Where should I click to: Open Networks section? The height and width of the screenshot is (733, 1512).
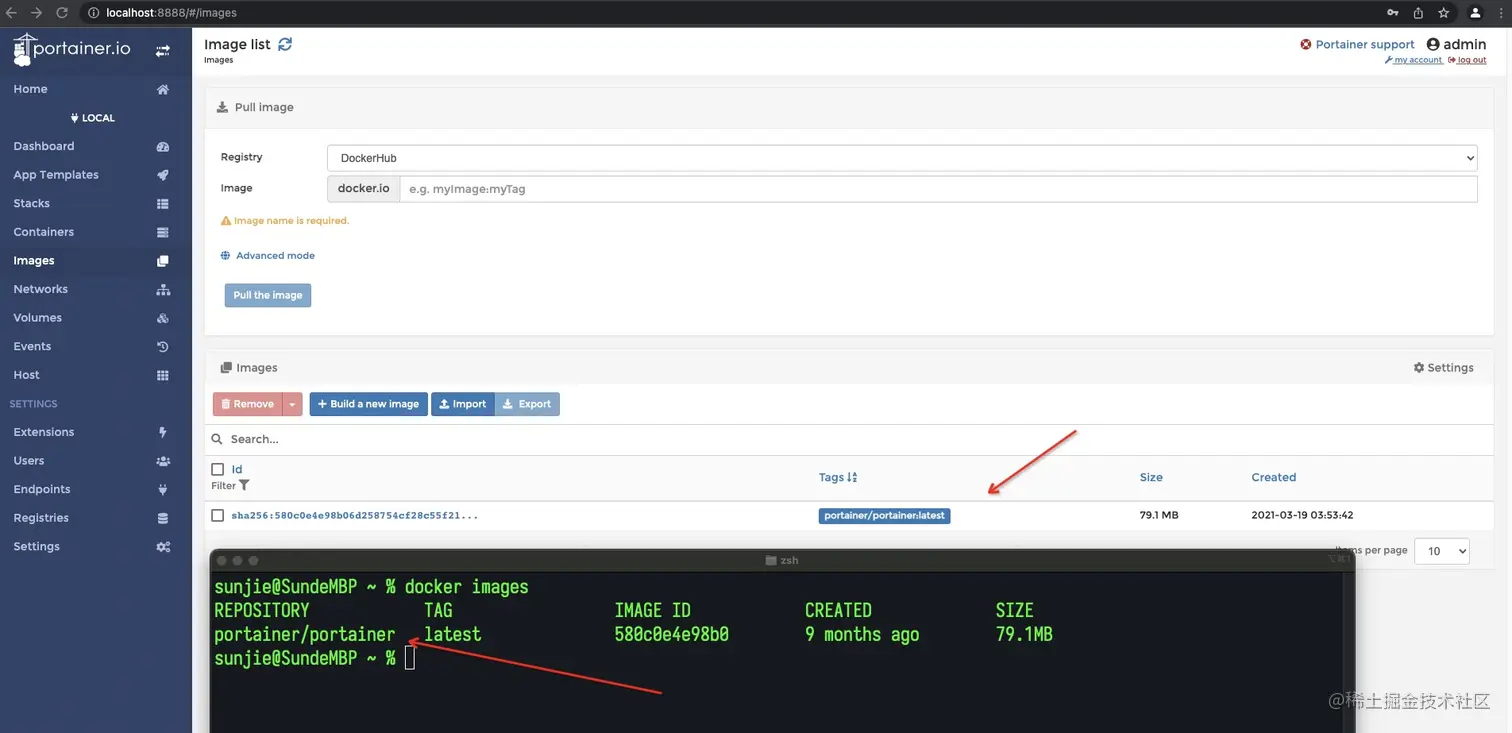tap(40, 289)
